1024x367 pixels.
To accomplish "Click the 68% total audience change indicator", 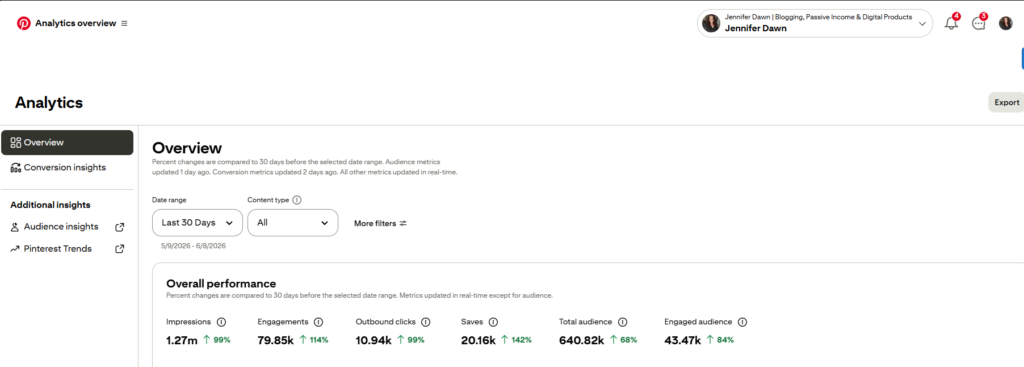I will coord(624,340).
